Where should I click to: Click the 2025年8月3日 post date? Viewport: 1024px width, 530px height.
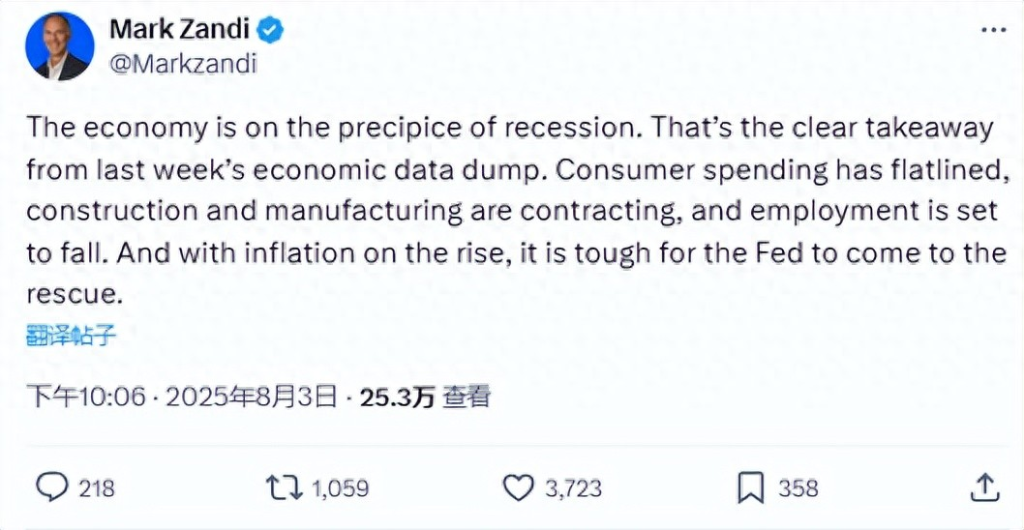coord(251,396)
